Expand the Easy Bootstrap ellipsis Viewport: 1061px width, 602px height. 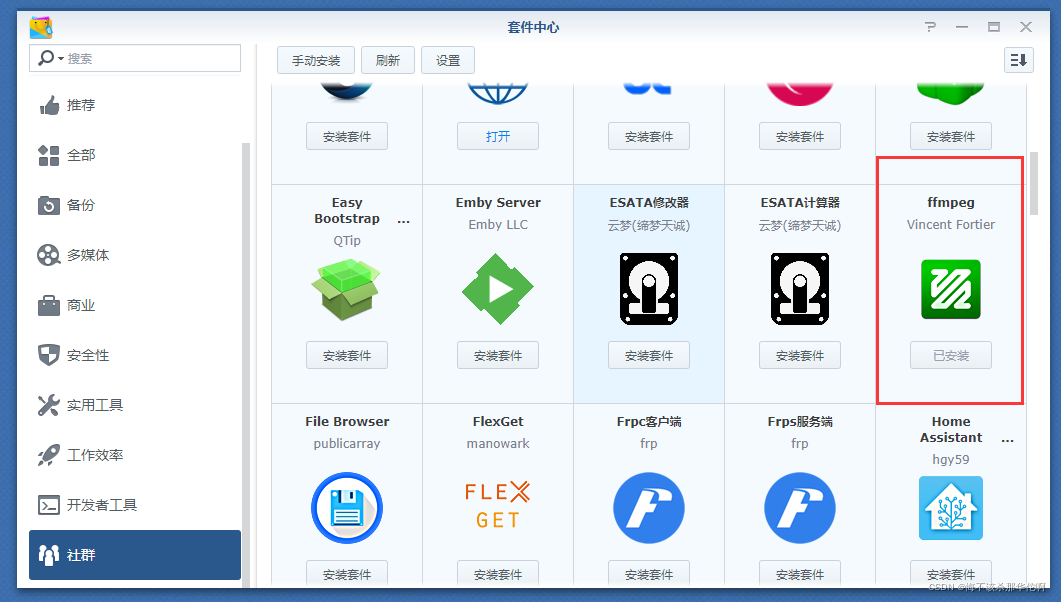point(403,221)
